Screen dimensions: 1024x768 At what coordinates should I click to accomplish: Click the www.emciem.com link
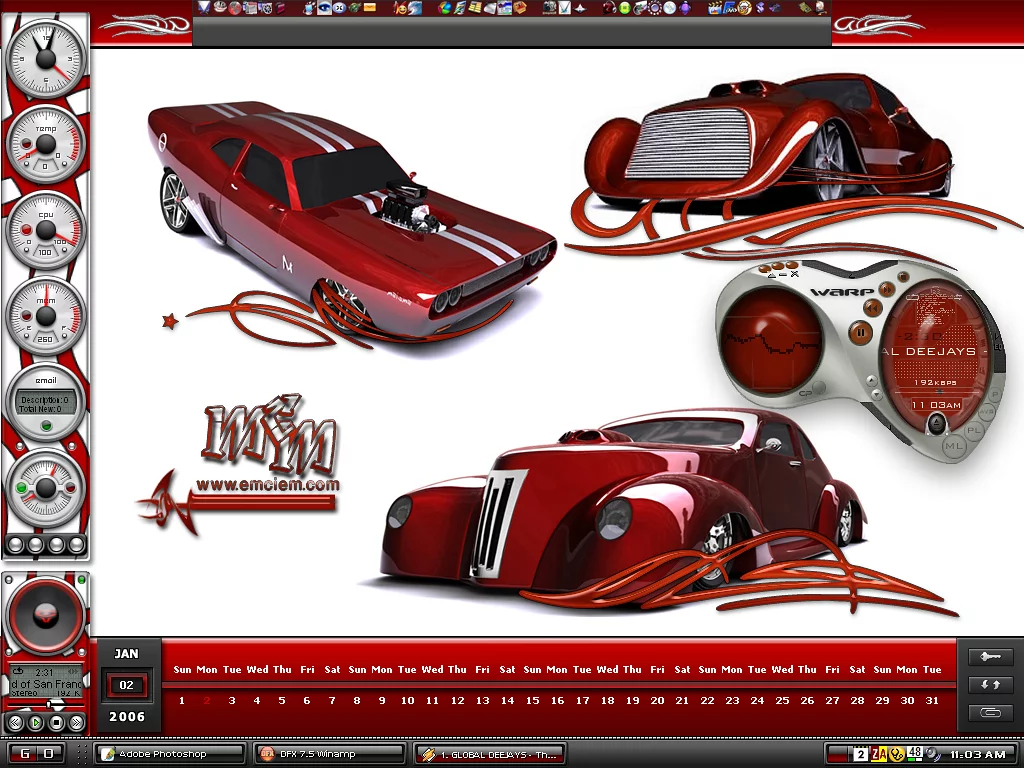(x=267, y=485)
